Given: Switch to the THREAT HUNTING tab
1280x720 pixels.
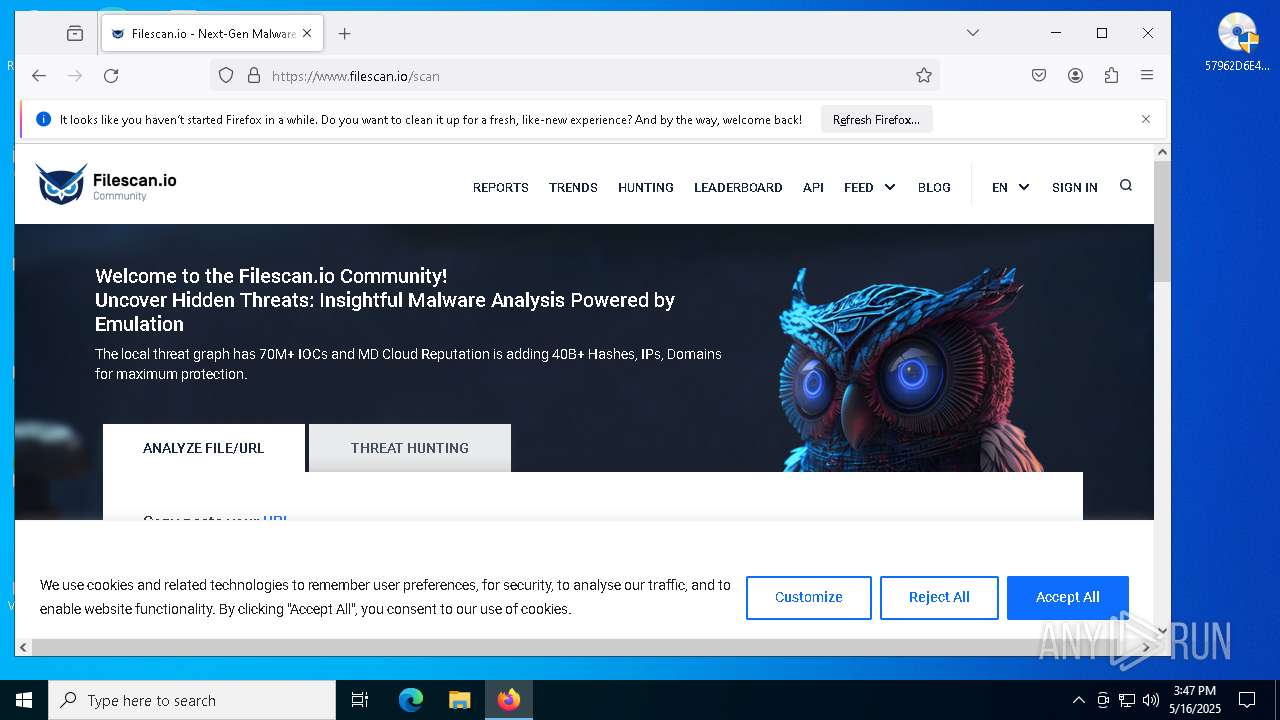Looking at the screenshot, I should [410, 448].
